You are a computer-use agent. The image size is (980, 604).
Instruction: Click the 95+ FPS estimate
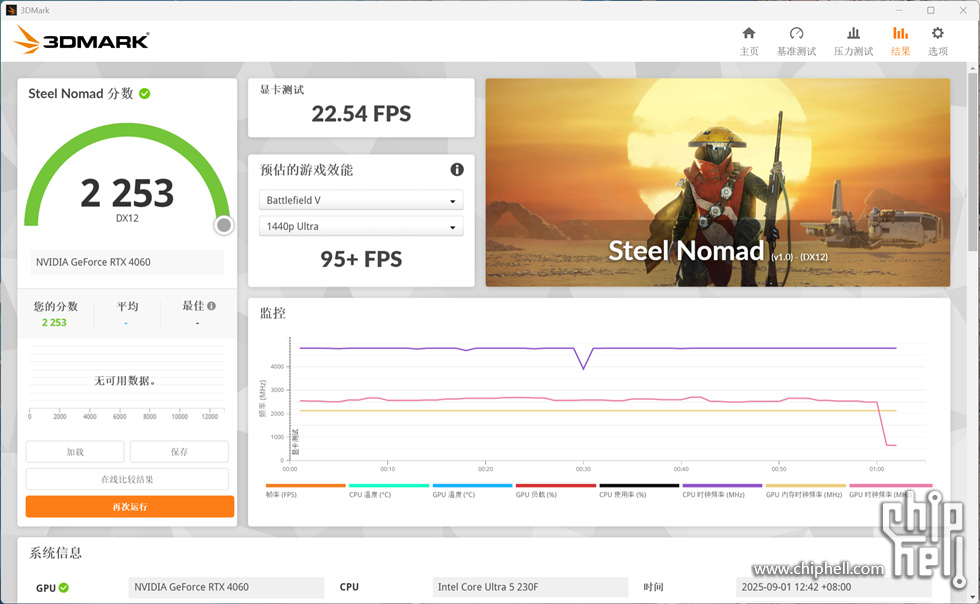point(361,259)
